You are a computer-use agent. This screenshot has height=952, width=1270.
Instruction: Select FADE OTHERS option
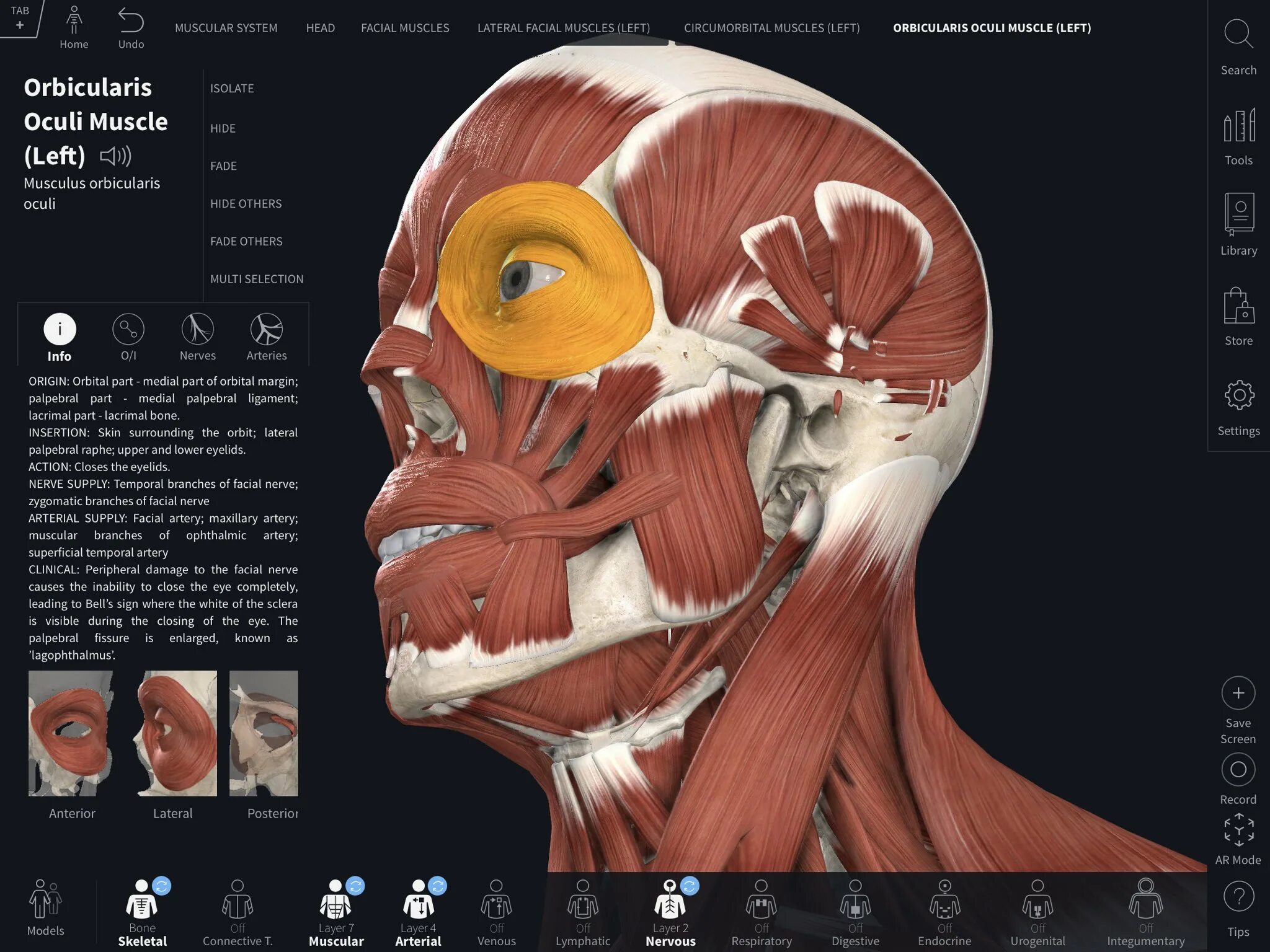click(x=246, y=242)
